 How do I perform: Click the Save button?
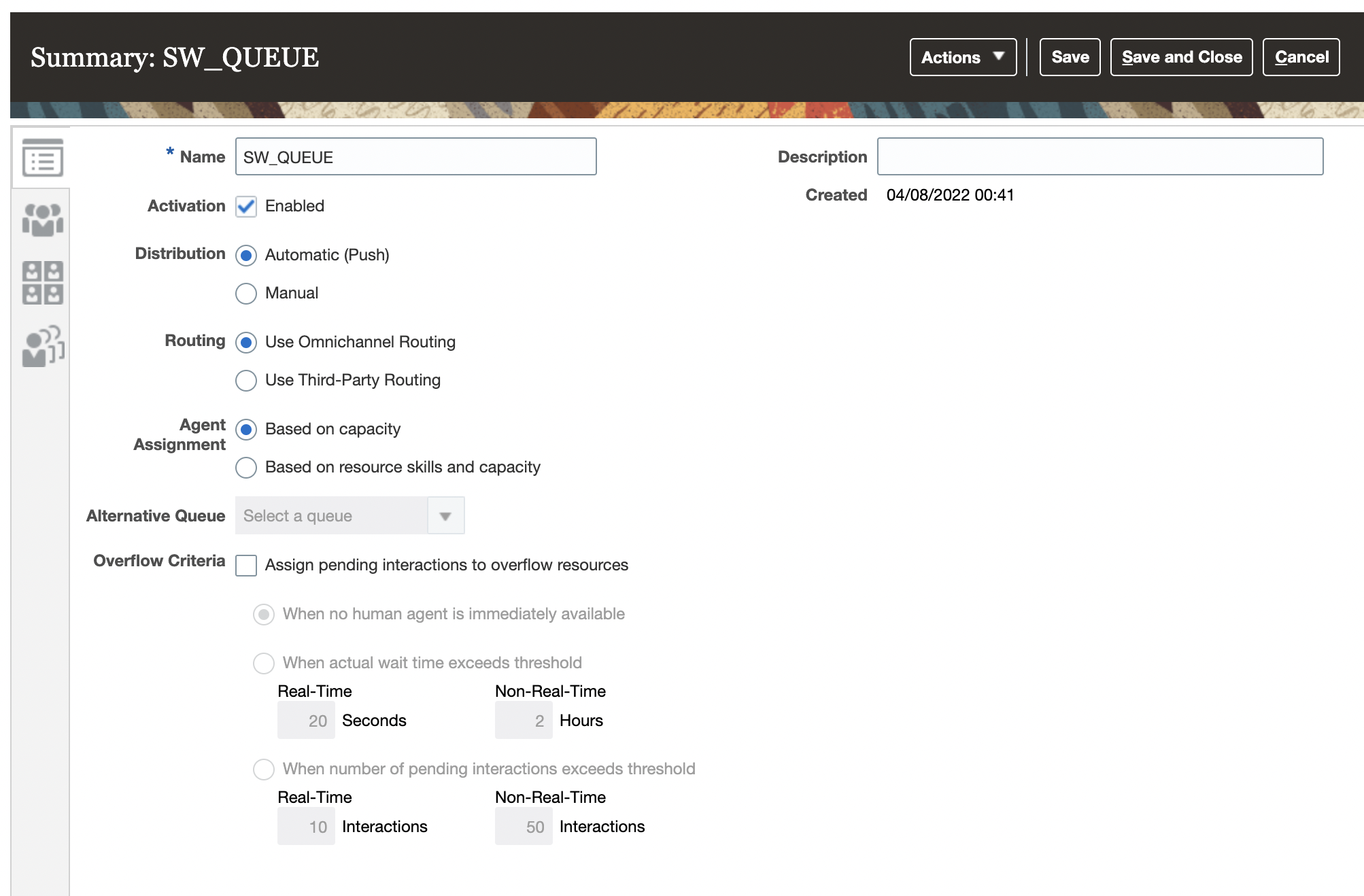pyautogui.click(x=1070, y=57)
